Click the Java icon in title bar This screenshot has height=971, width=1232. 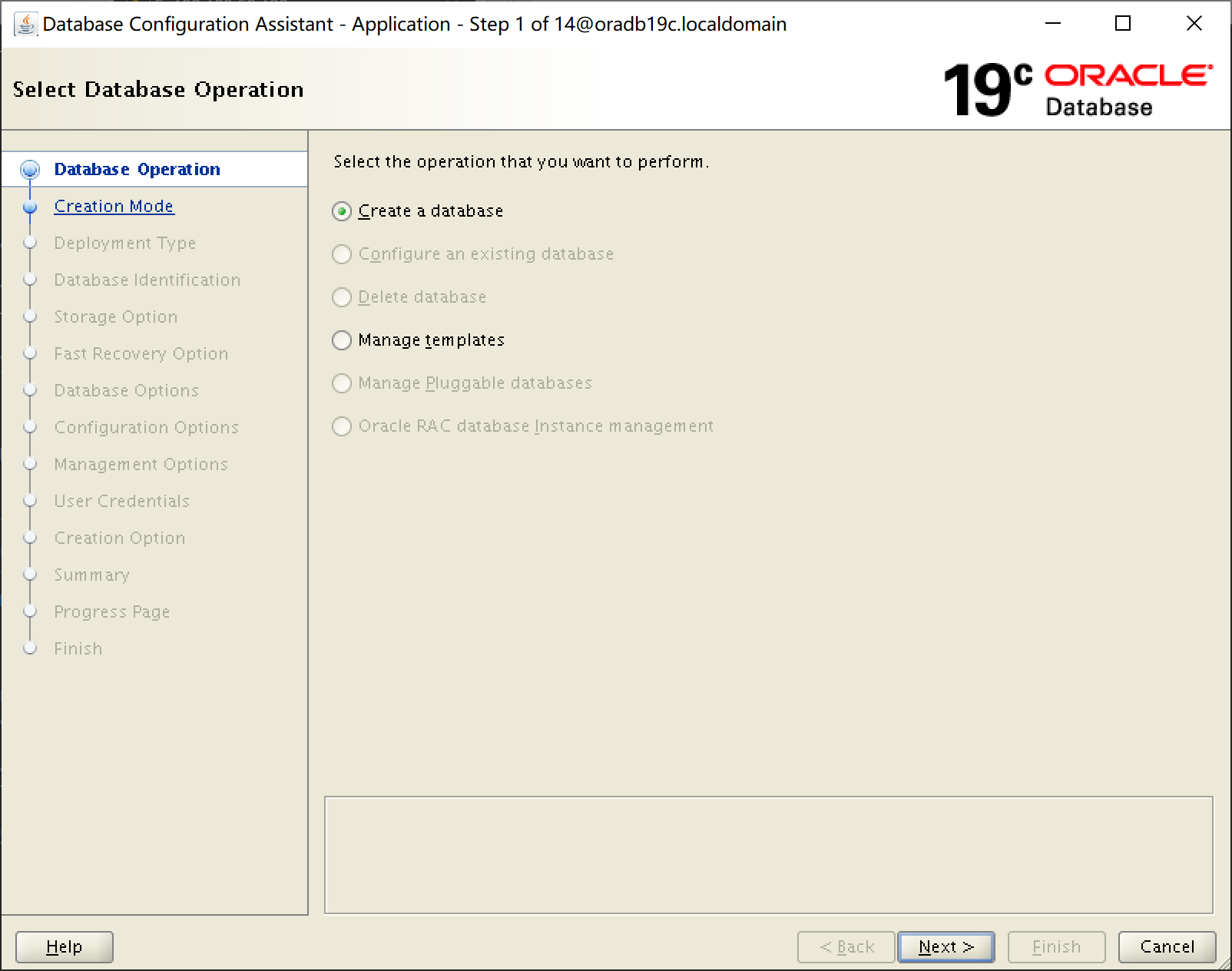point(25,24)
